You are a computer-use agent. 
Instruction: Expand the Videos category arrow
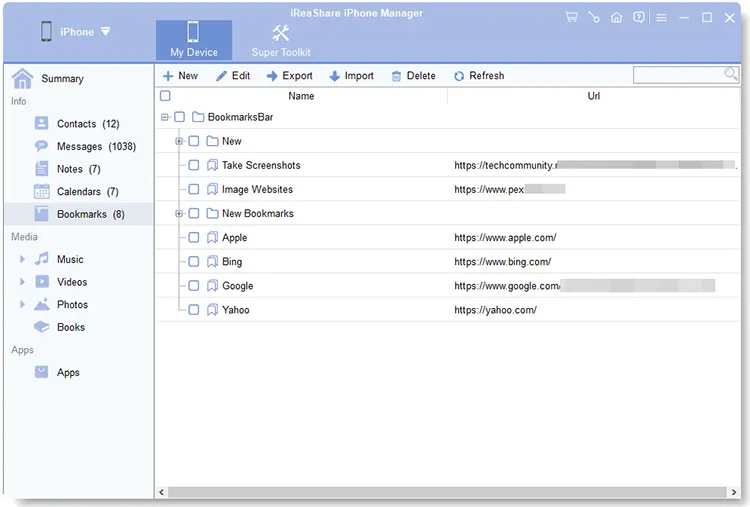[22, 282]
